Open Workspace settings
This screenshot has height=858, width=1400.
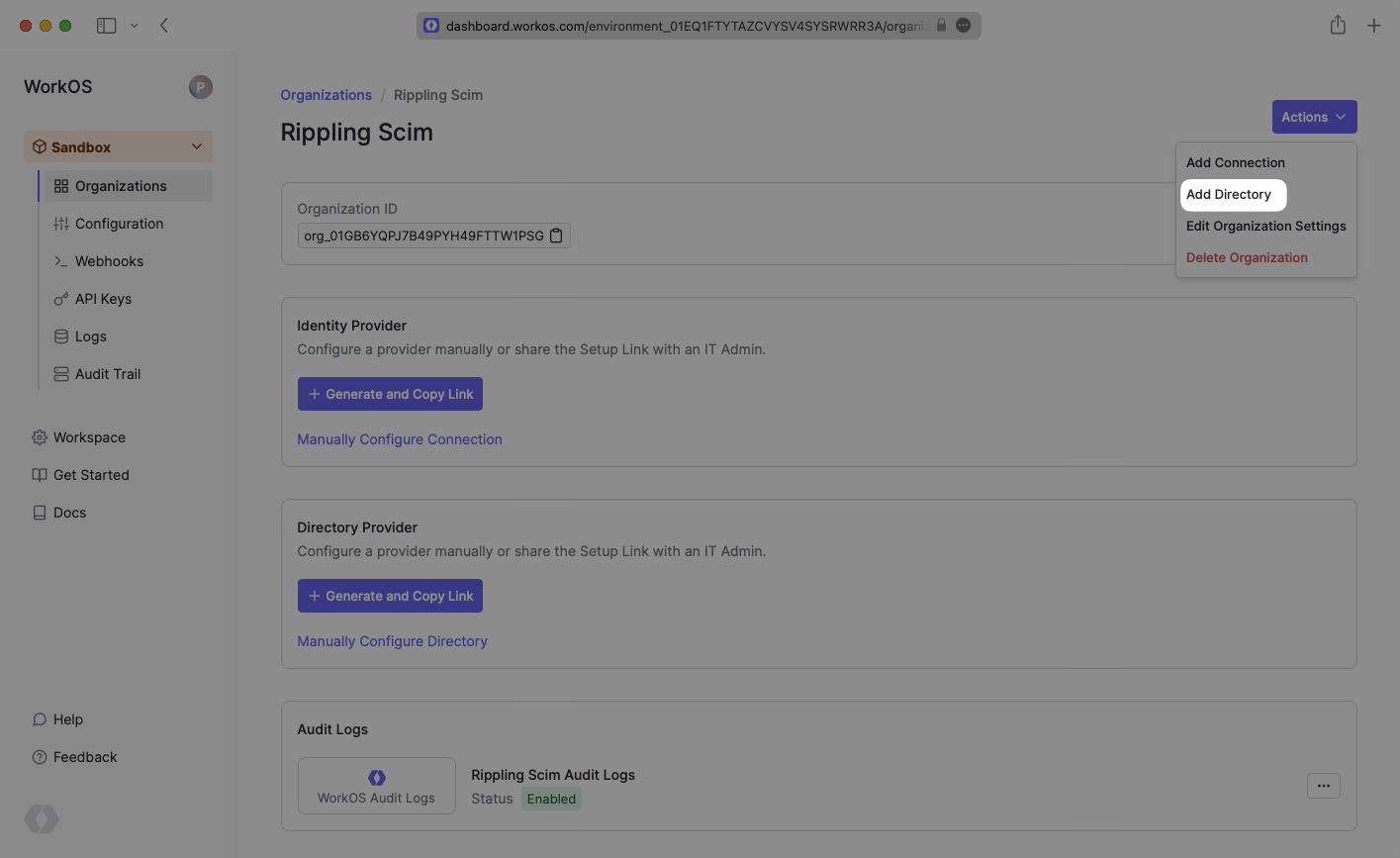[x=89, y=437]
